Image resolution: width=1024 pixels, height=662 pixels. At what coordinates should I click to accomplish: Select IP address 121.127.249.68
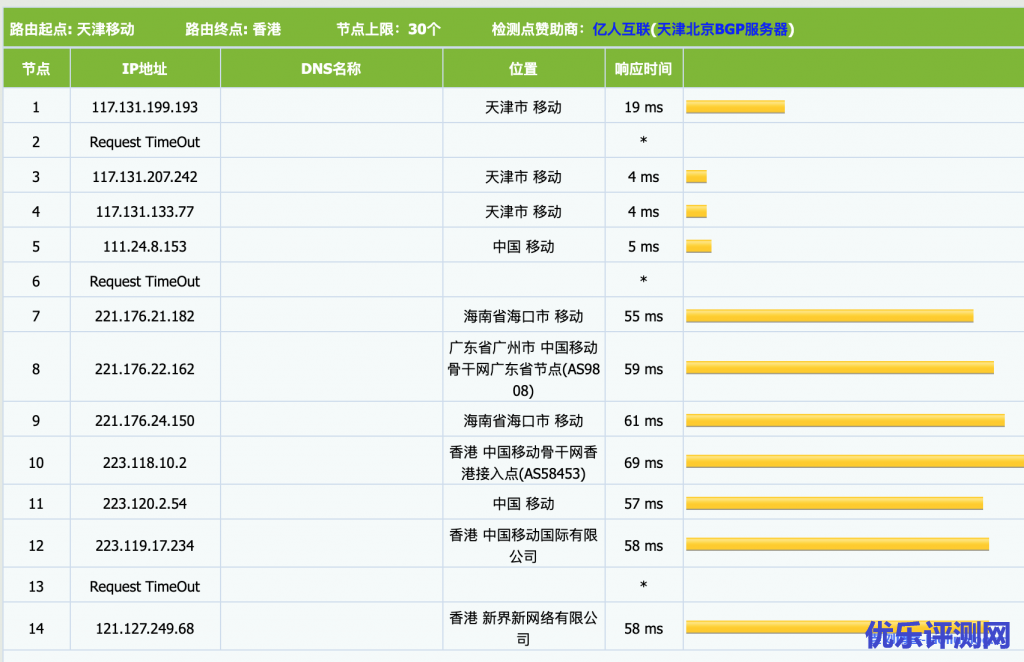145,628
